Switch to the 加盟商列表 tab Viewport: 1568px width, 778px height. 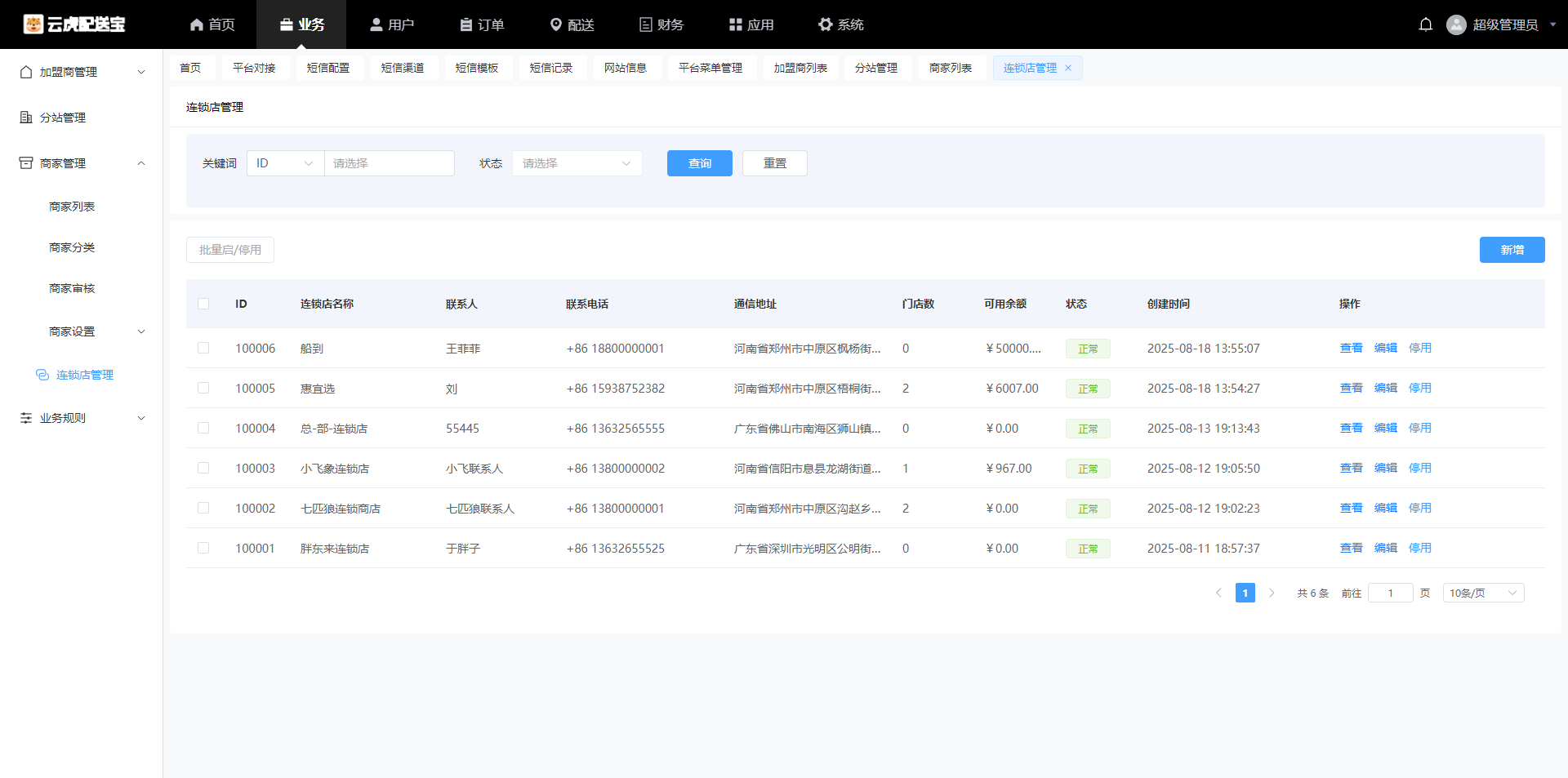pyautogui.click(x=800, y=69)
